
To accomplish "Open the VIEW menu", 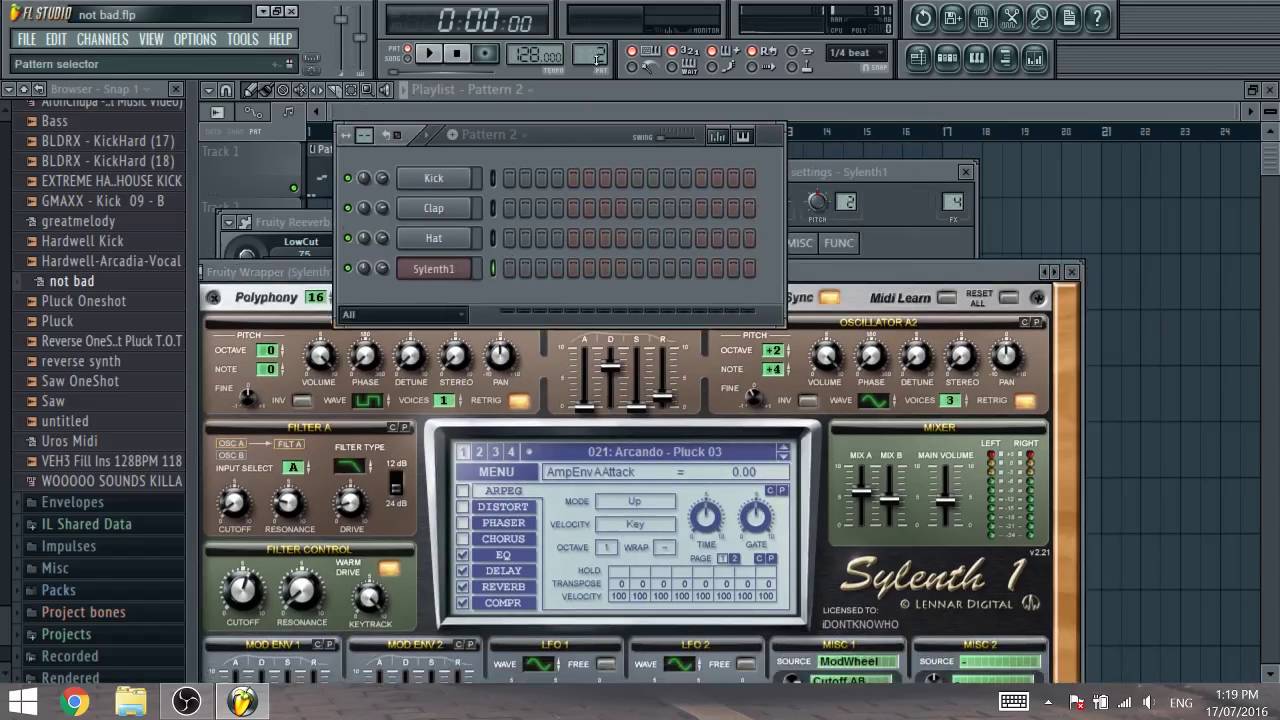I will pyautogui.click(x=151, y=39).
